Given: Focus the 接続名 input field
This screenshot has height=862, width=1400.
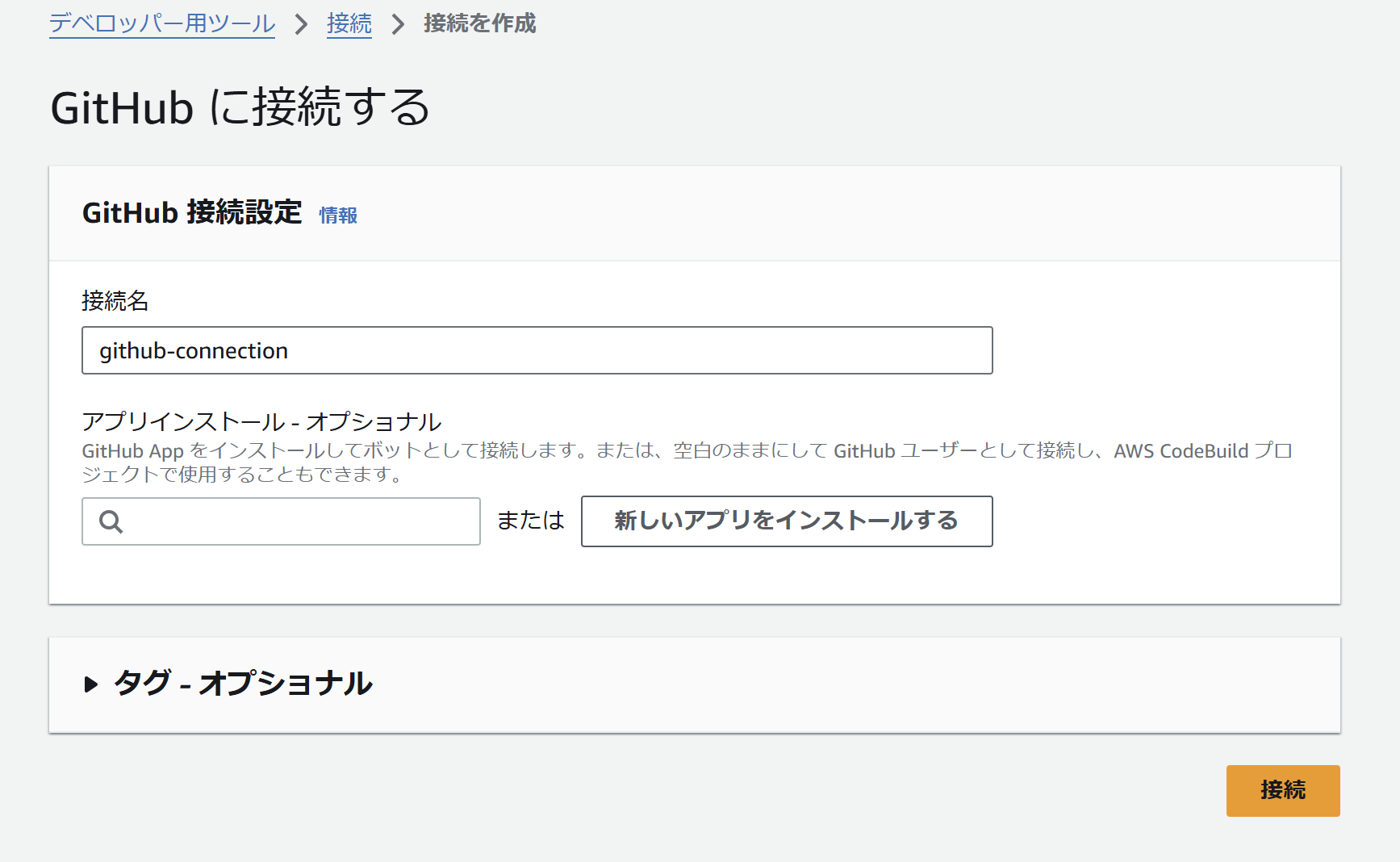Looking at the screenshot, I should pyautogui.click(x=537, y=350).
